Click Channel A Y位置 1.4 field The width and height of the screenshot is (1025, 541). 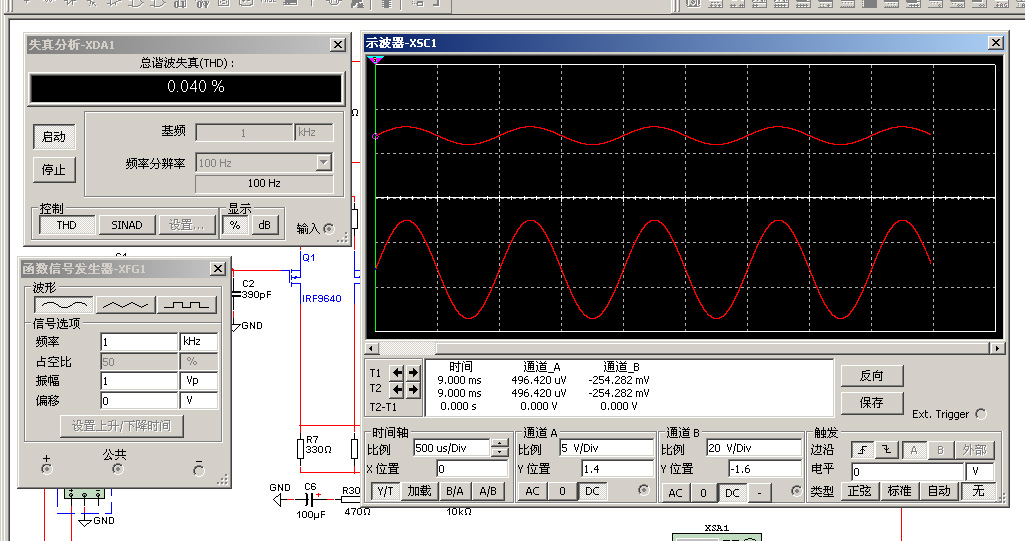point(617,469)
